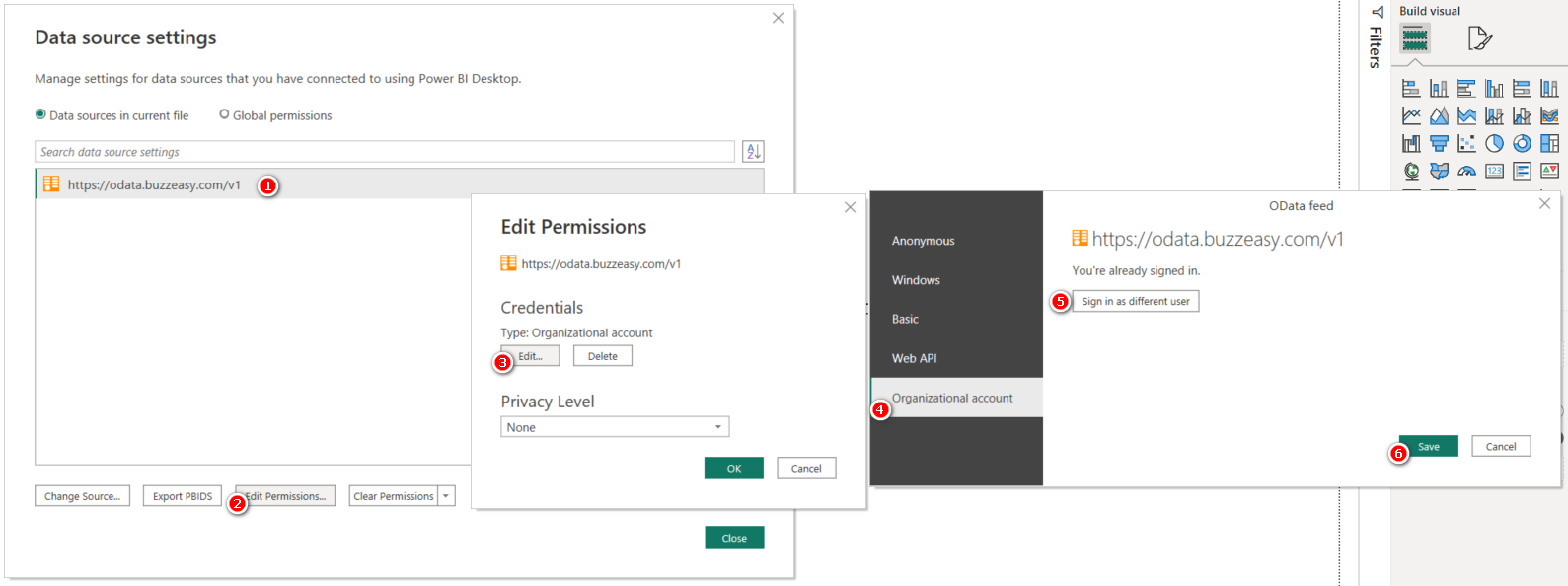Open the Privacy Level dropdown

click(x=615, y=427)
